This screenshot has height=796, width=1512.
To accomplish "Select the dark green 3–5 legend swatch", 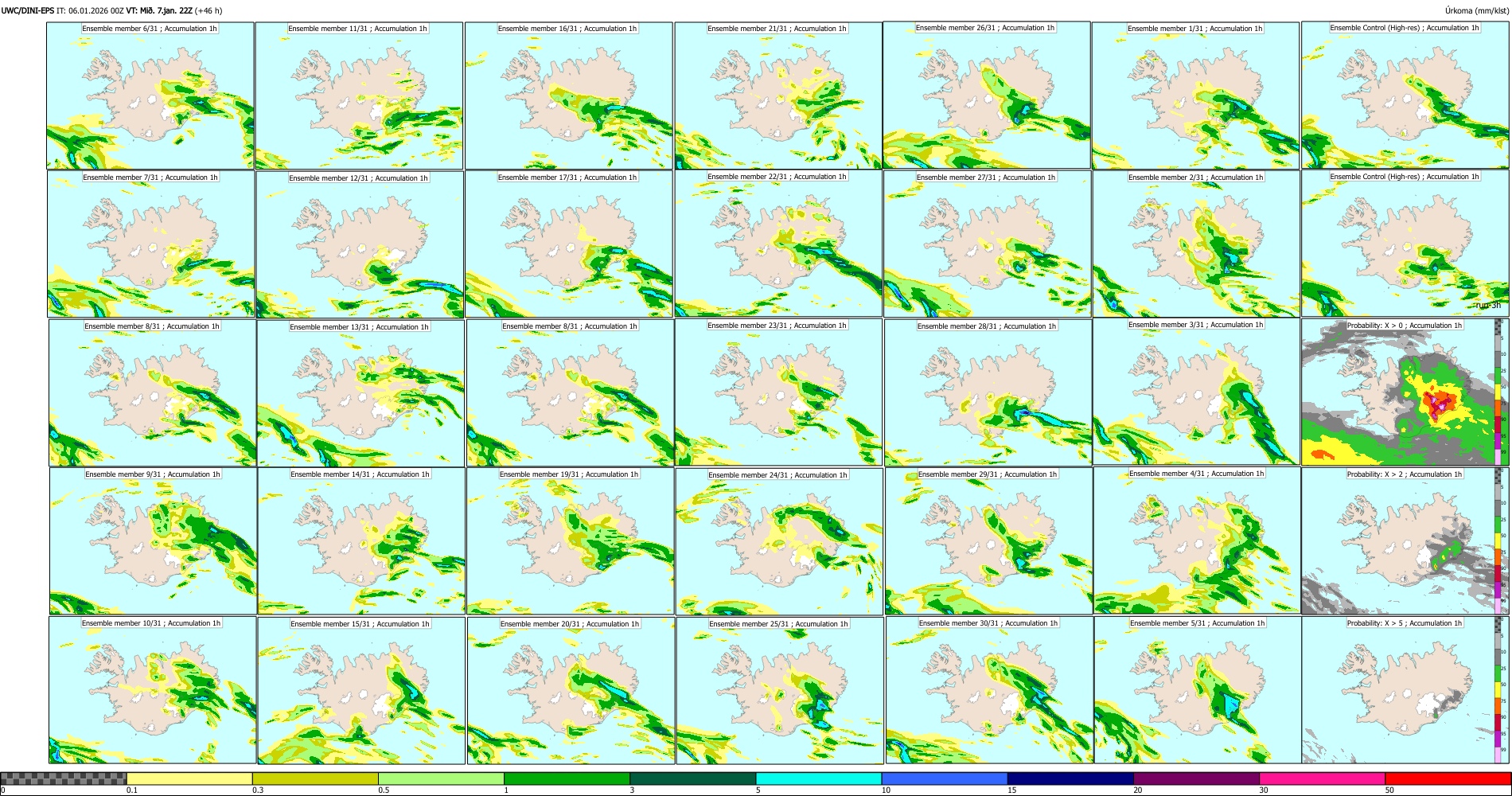I will click(693, 778).
